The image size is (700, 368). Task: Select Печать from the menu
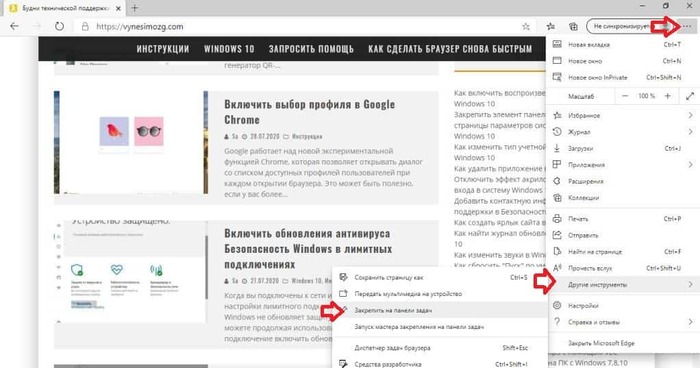623,219
